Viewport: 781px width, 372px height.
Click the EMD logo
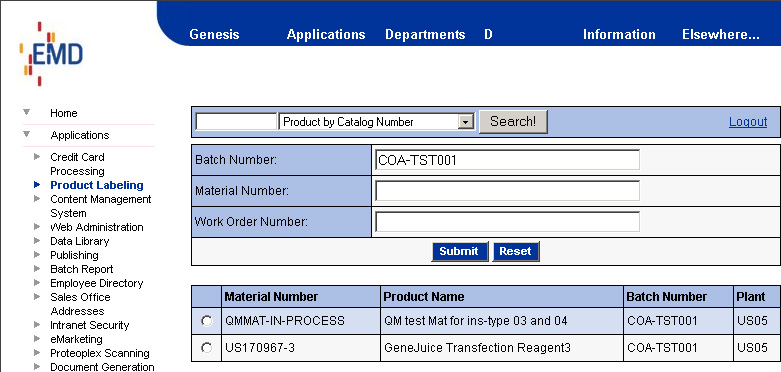[x=51, y=53]
